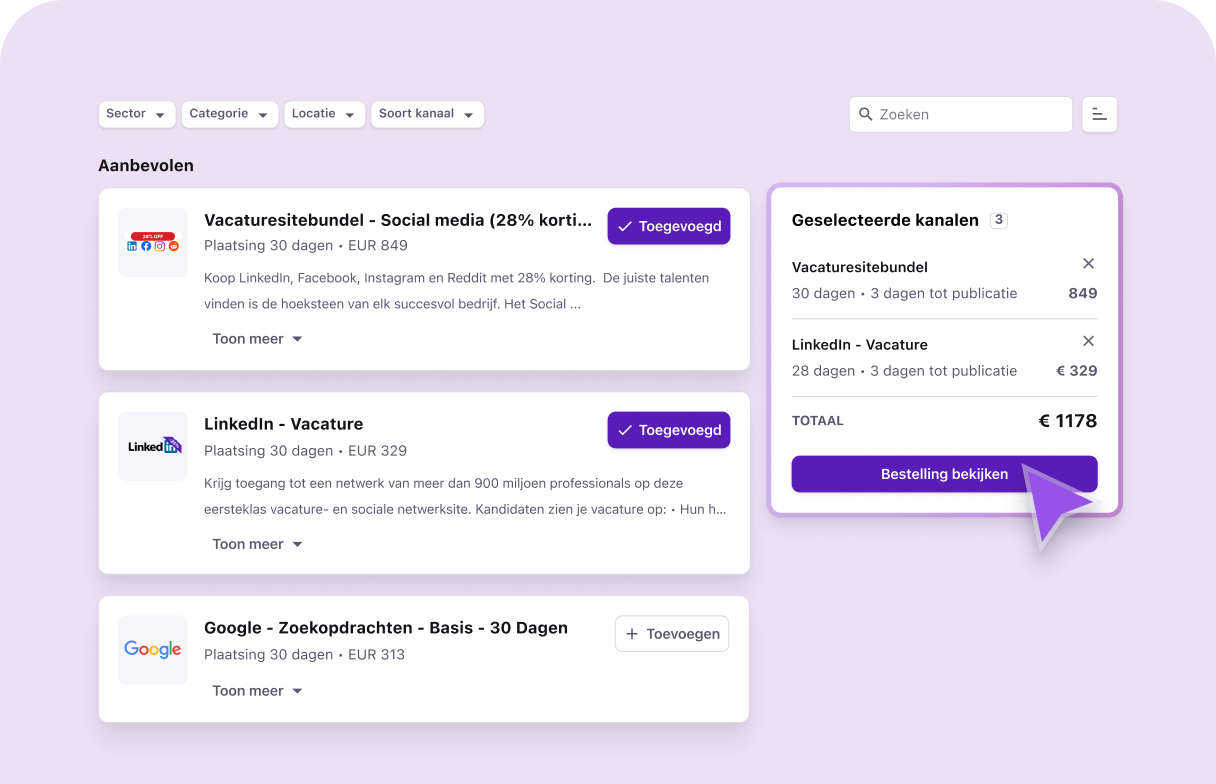Toggle Toegevoegd on the social media bundle
The image size is (1216, 784).
[x=669, y=227]
